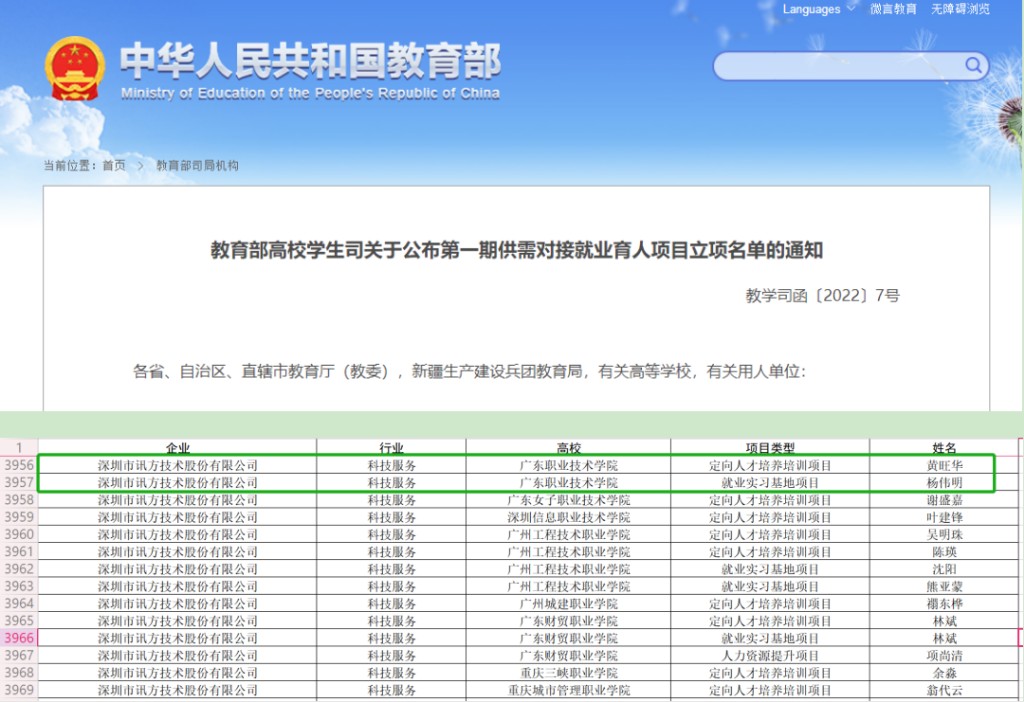Open 教育部司局机构 breadcrumb link
This screenshot has height=702, width=1024.
pyautogui.click(x=197, y=165)
